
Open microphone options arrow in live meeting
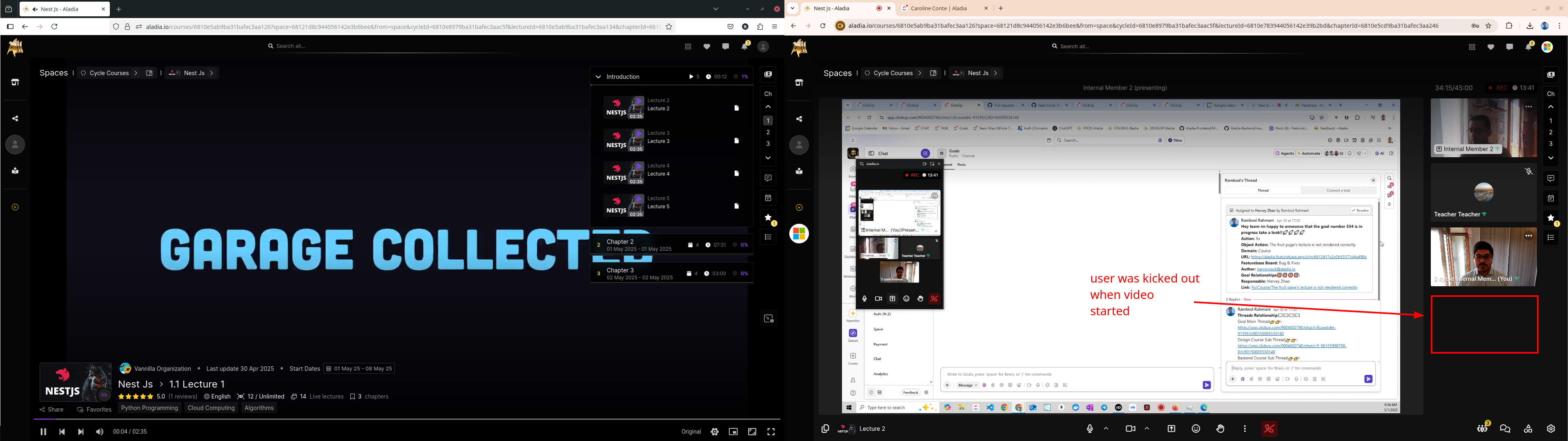[1106, 429]
